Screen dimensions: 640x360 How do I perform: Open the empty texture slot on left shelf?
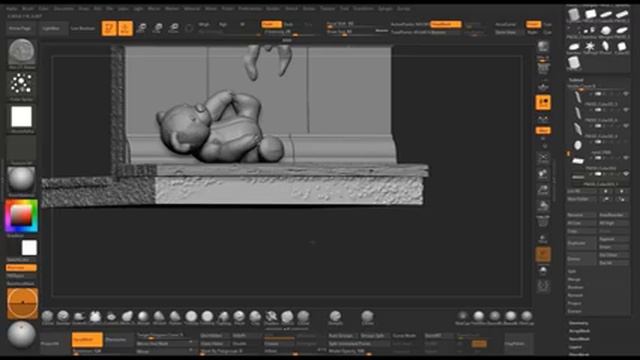[21, 149]
